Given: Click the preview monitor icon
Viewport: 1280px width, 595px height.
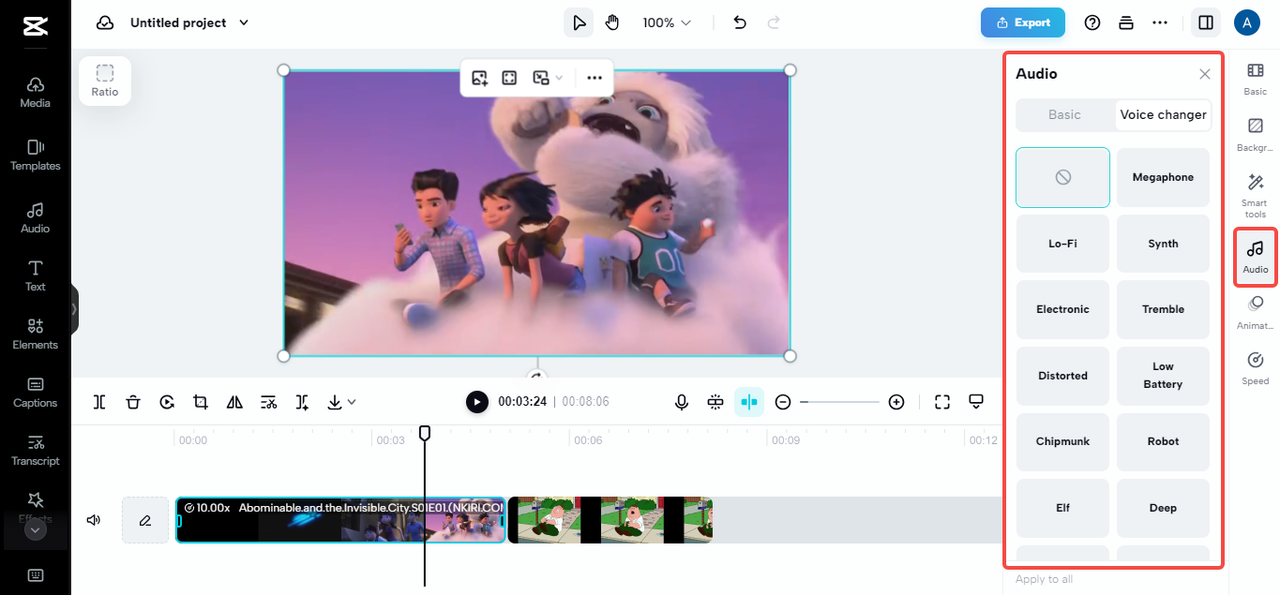Looking at the screenshot, I should coord(977,402).
